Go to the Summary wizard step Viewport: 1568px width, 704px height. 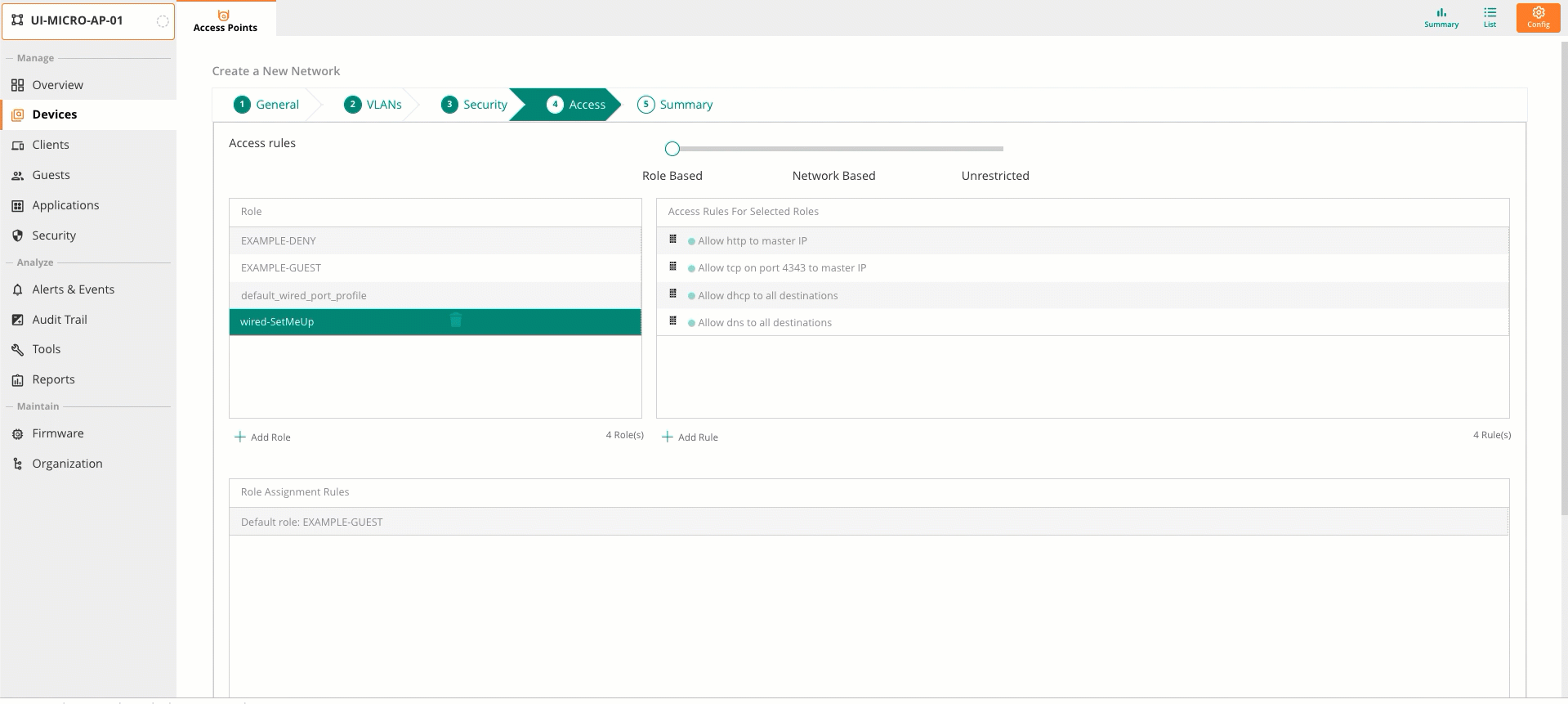675,105
